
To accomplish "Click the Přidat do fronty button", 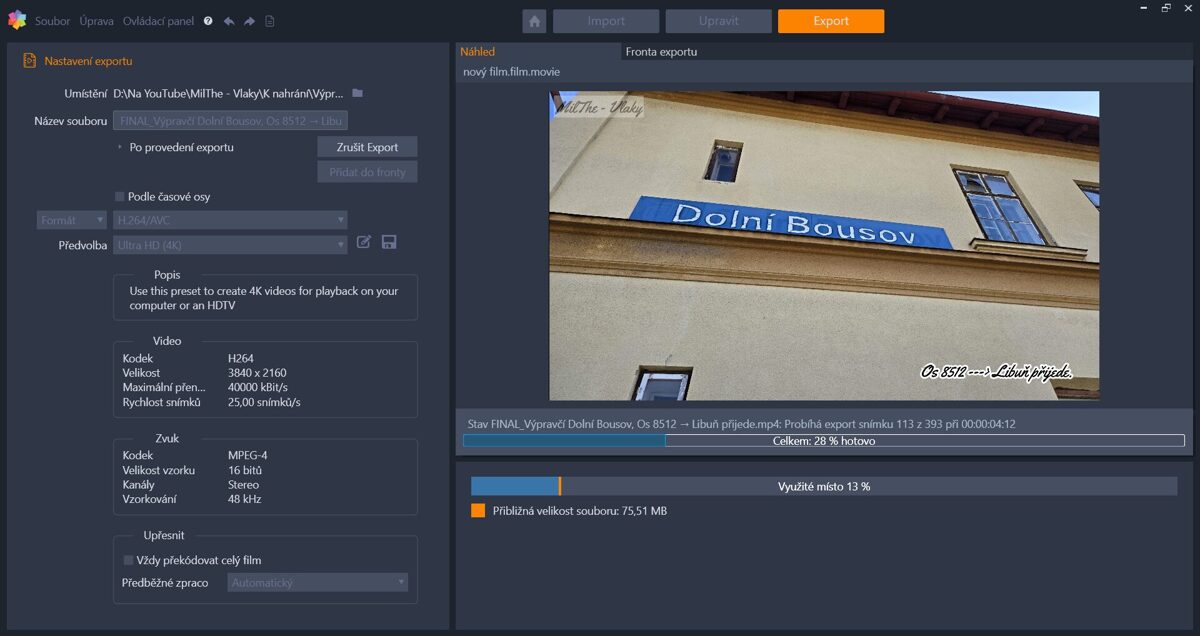I will tap(368, 172).
